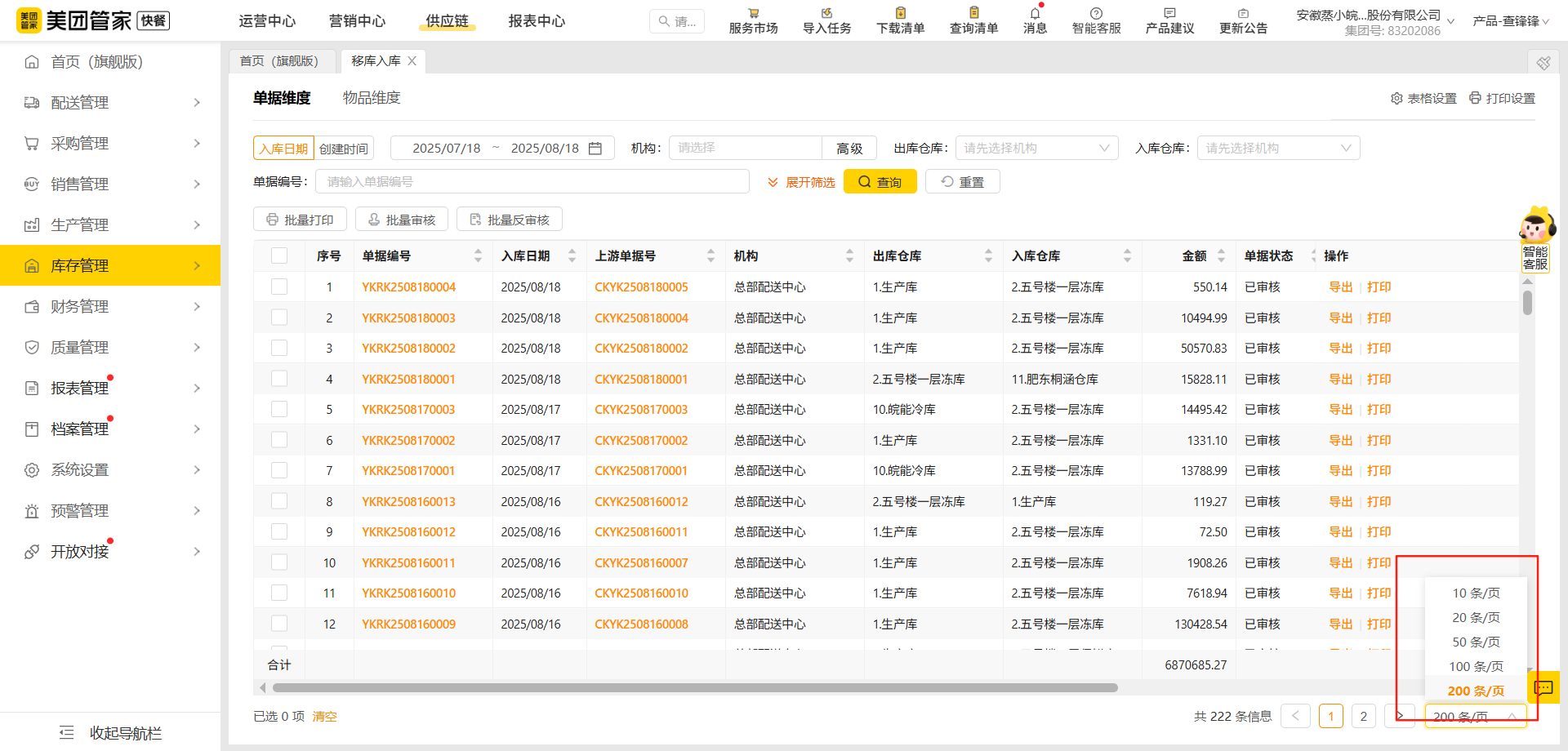This screenshot has width=1568, height=751.
Task: Toggle the select-all checkbox in table header
Action: (x=279, y=255)
